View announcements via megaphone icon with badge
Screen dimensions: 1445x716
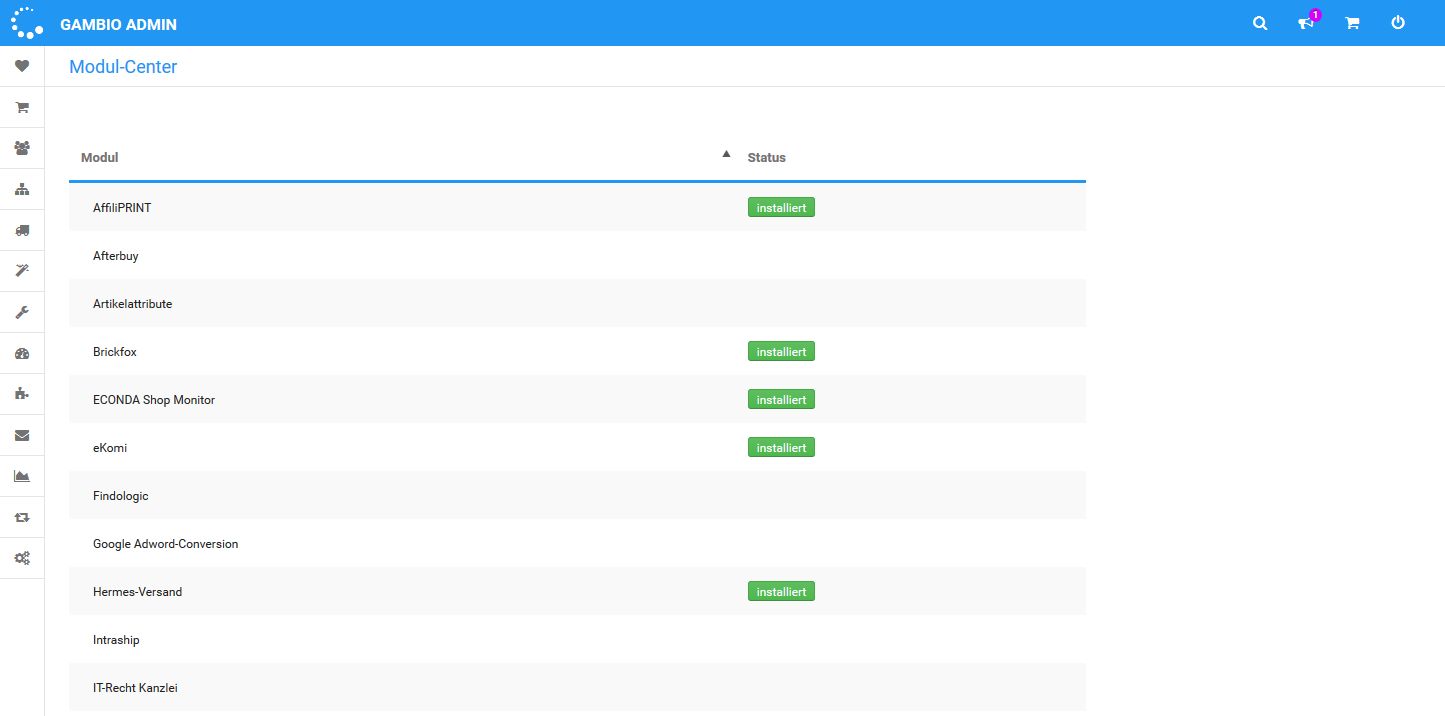click(1305, 23)
